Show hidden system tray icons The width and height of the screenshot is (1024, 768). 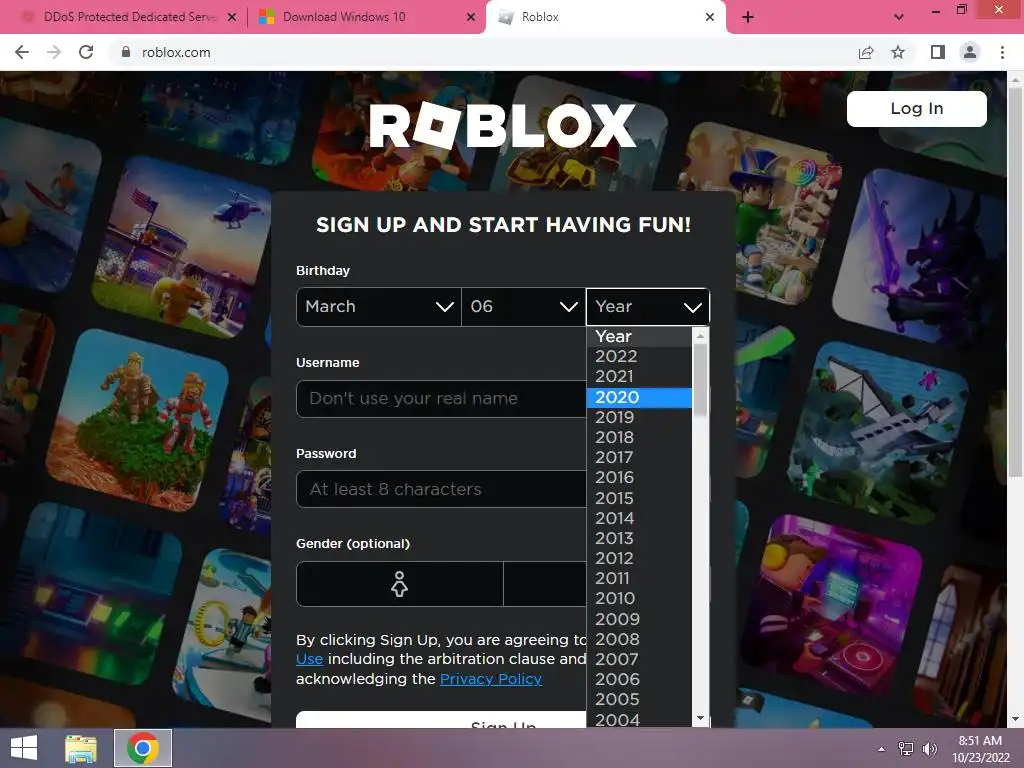882,749
